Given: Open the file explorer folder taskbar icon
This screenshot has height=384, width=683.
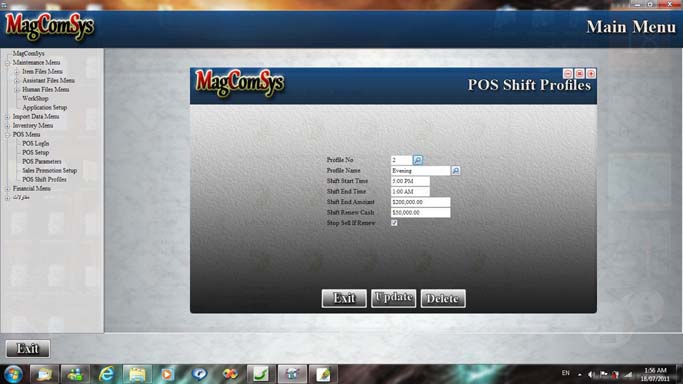Looking at the screenshot, I should pos(137,374).
